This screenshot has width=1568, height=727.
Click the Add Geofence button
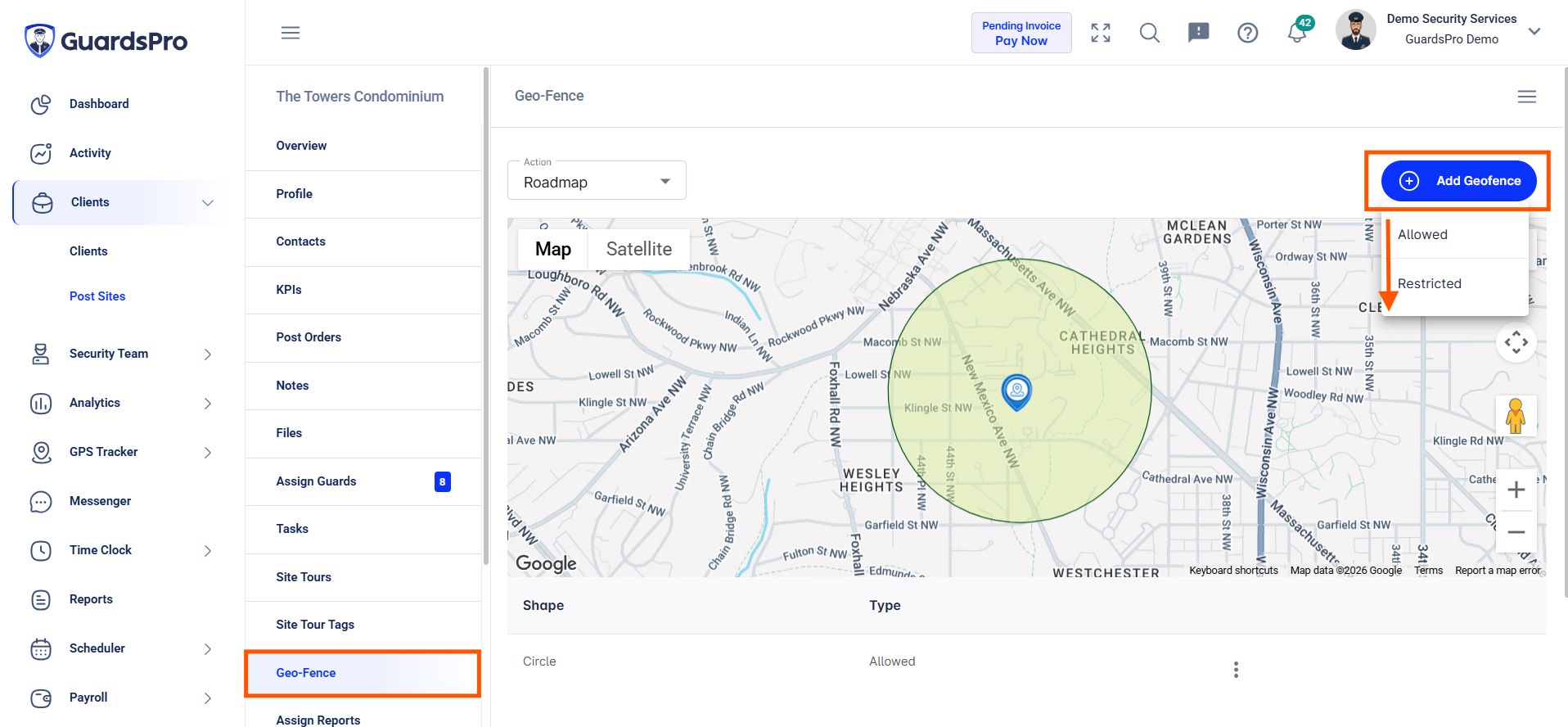[1458, 181]
